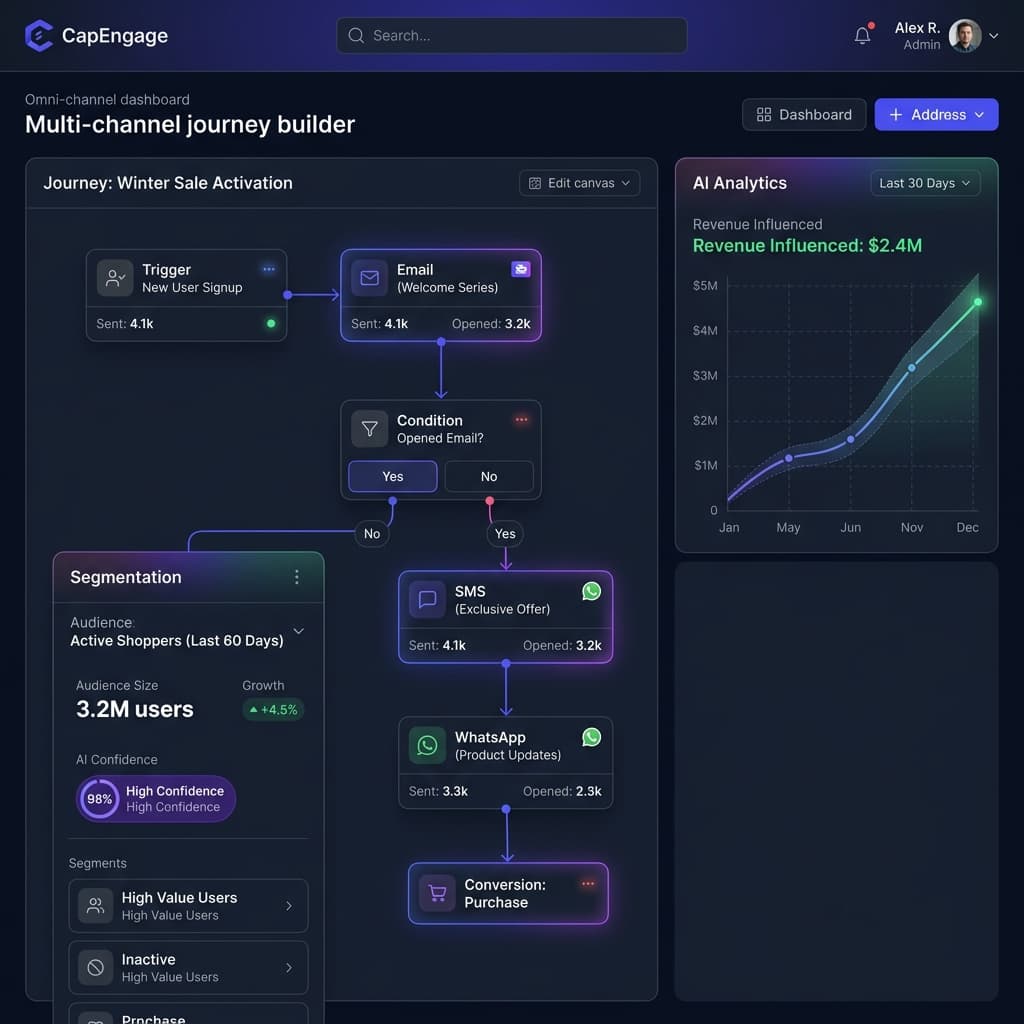
Task: Click the Dec data point on chart
Action: click(x=978, y=302)
